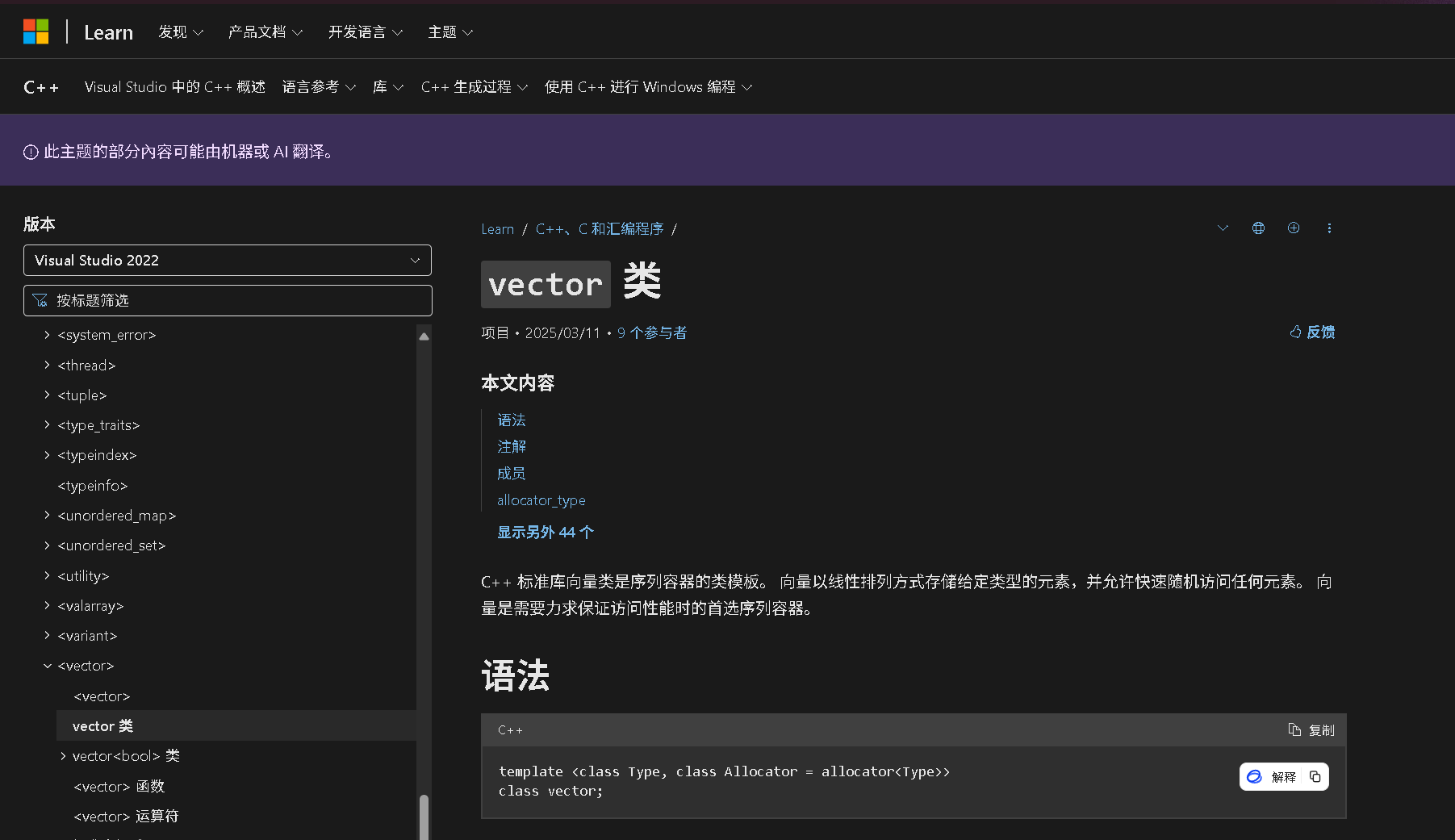Viewport: 1455px width, 840px height.
Task: Click the 复制 copy code button
Action: click(1311, 730)
